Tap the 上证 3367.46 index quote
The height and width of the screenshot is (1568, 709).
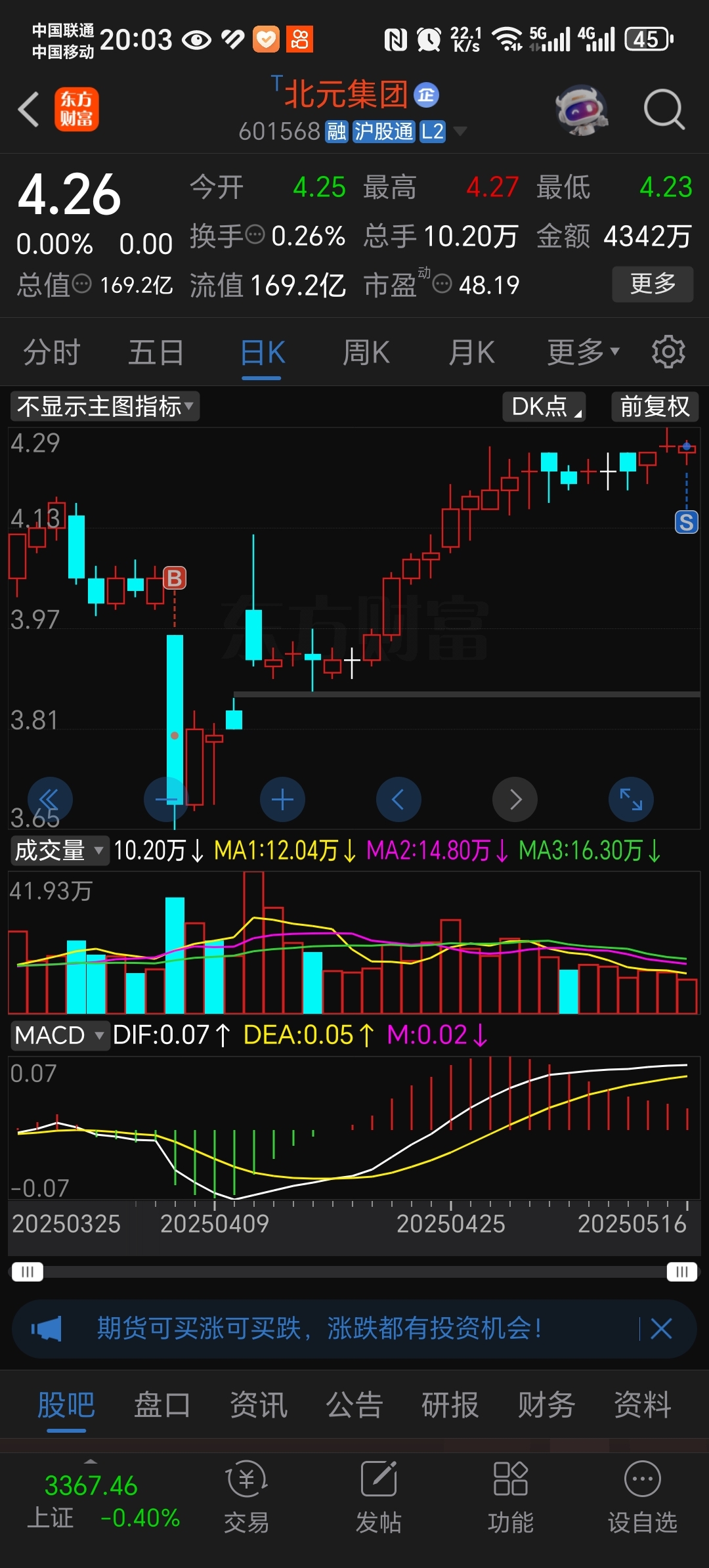(x=91, y=1485)
